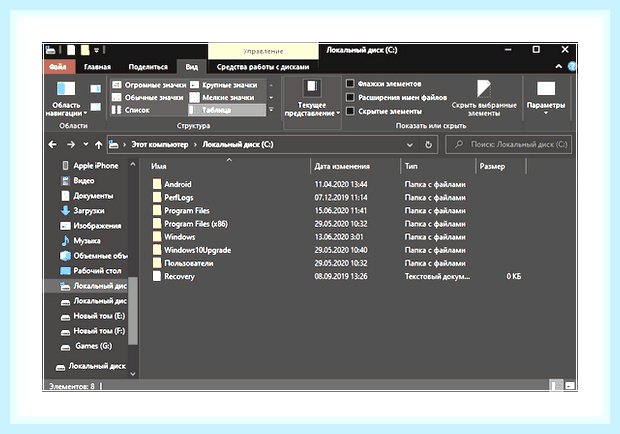This screenshot has height=434, width=620.
Task: Enable the Расширения имен файлов checkbox
Action: 350,97
